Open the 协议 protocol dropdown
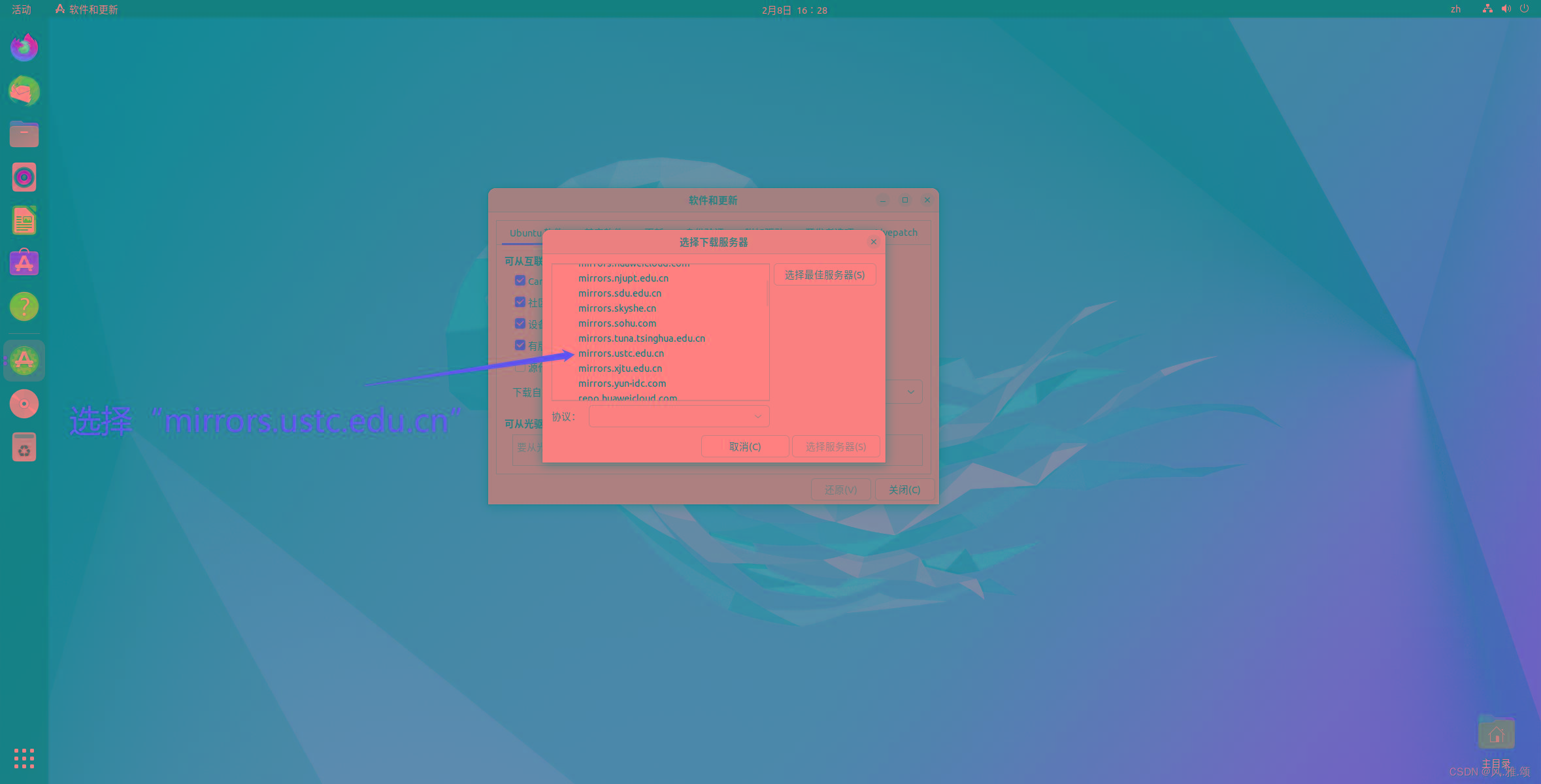 (679, 416)
